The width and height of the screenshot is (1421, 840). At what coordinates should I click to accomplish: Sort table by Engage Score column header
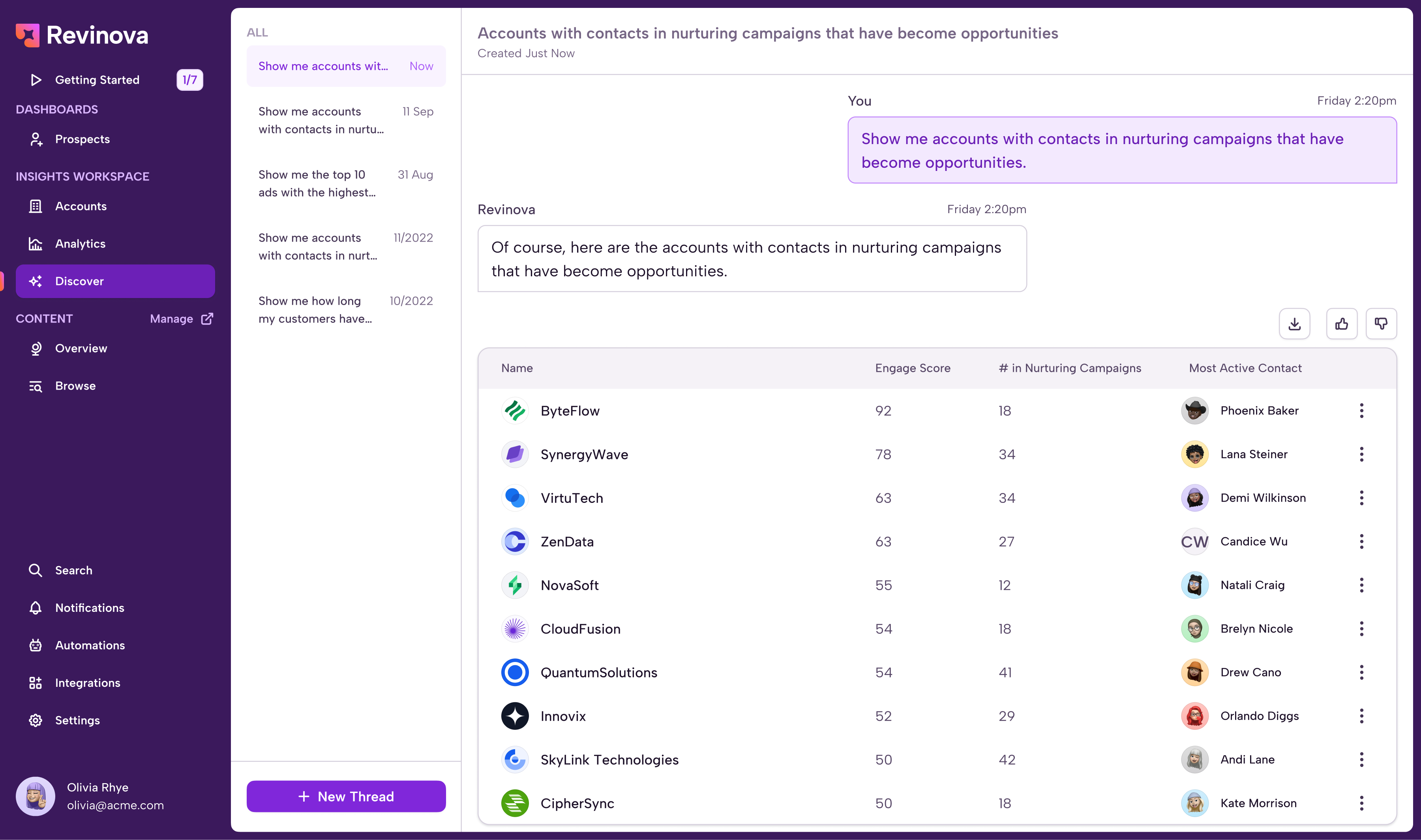click(x=912, y=368)
